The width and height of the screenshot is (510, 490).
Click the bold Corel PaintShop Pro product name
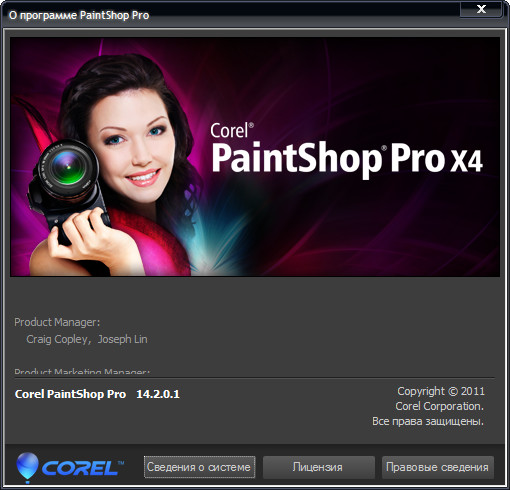pyautogui.click(x=70, y=394)
